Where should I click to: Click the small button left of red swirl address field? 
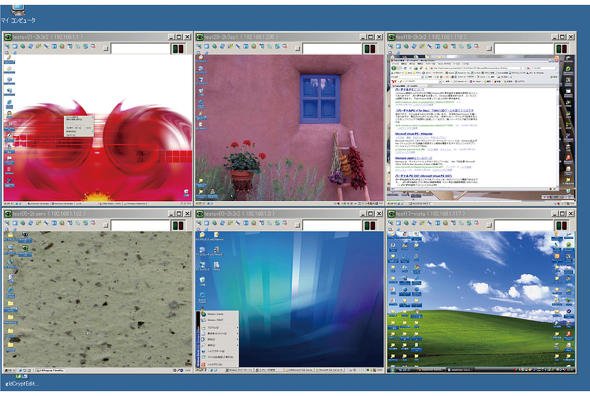point(106,48)
